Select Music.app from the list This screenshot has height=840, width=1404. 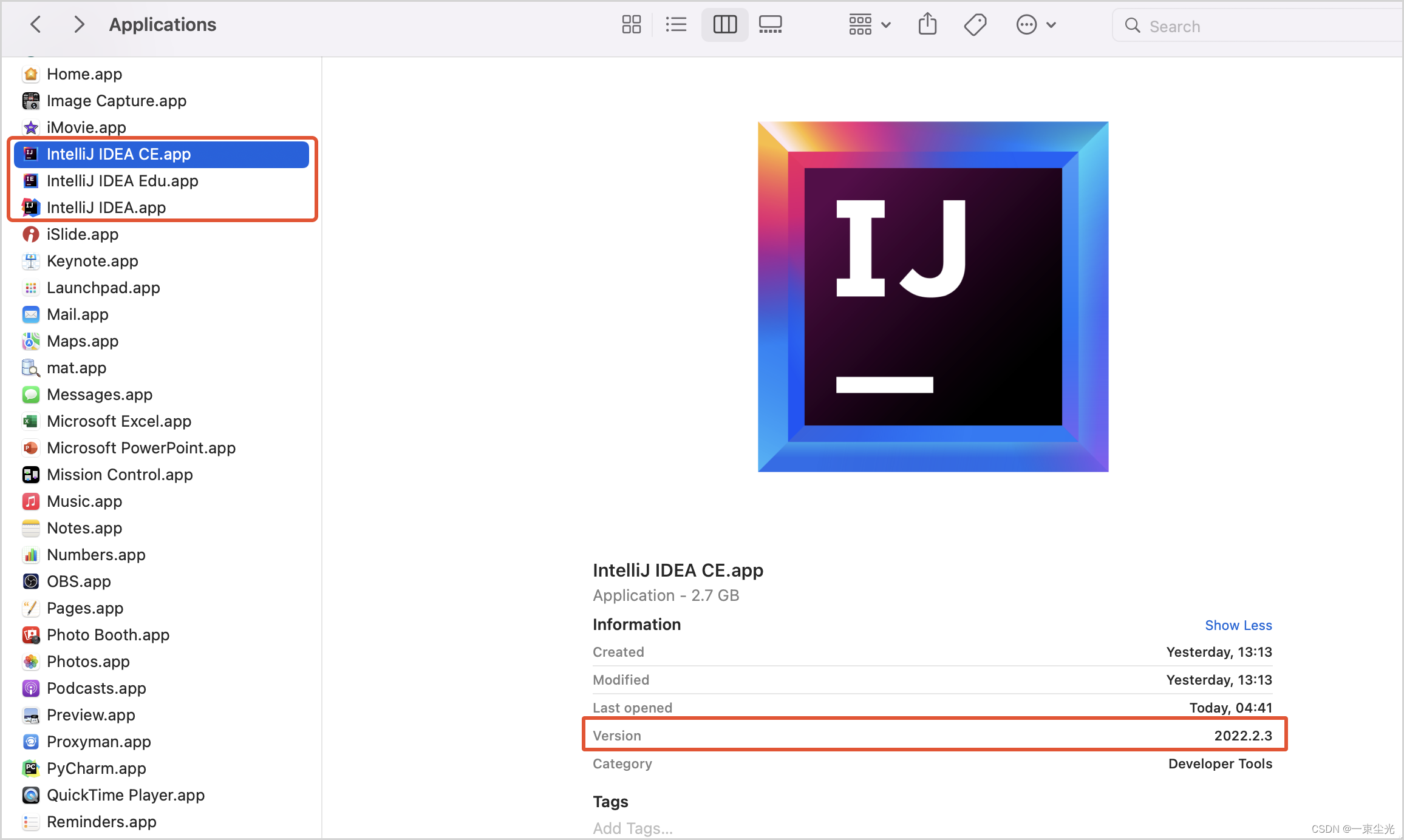(x=84, y=501)
